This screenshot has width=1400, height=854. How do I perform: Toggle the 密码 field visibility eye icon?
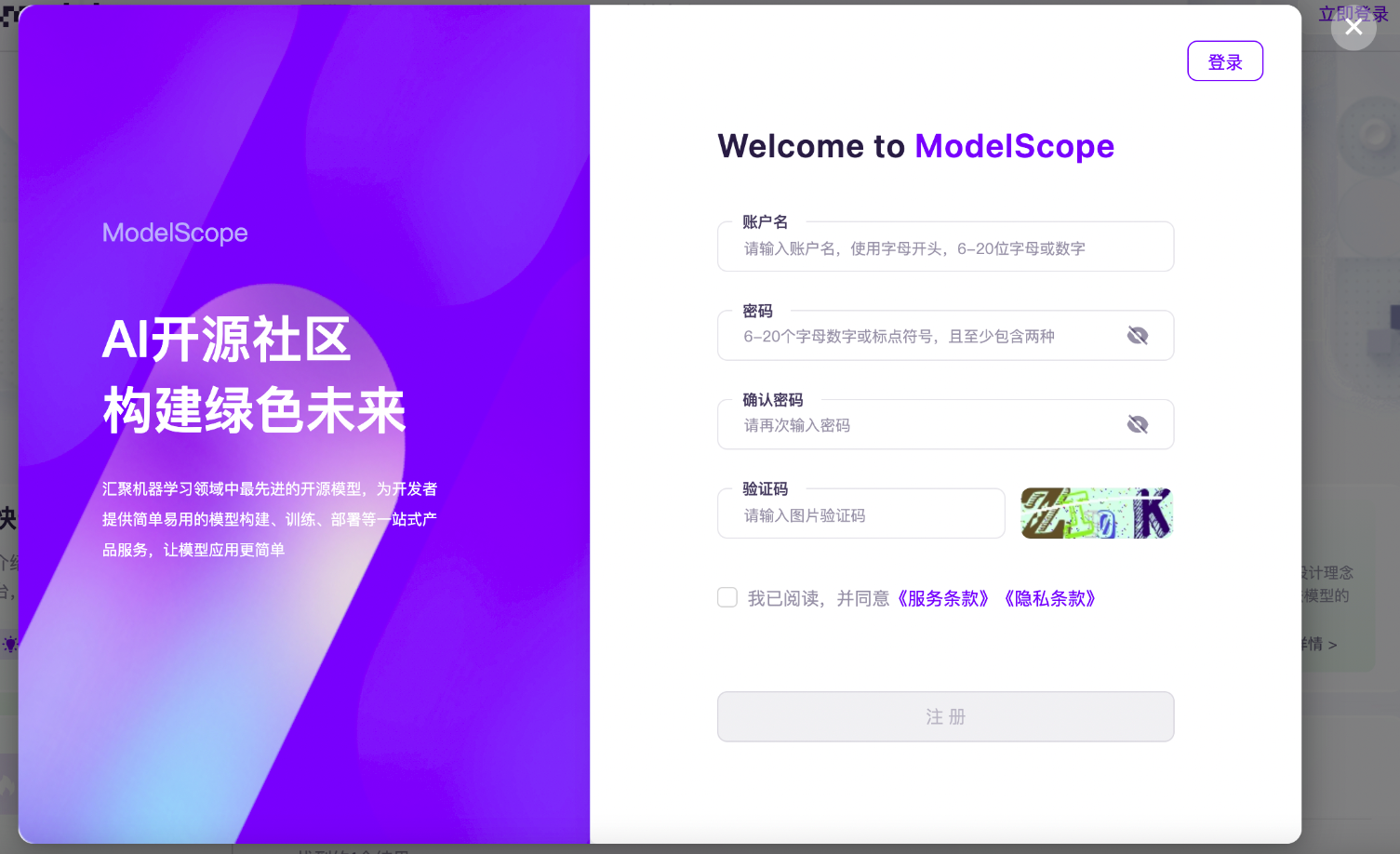tap(1138, 335)
